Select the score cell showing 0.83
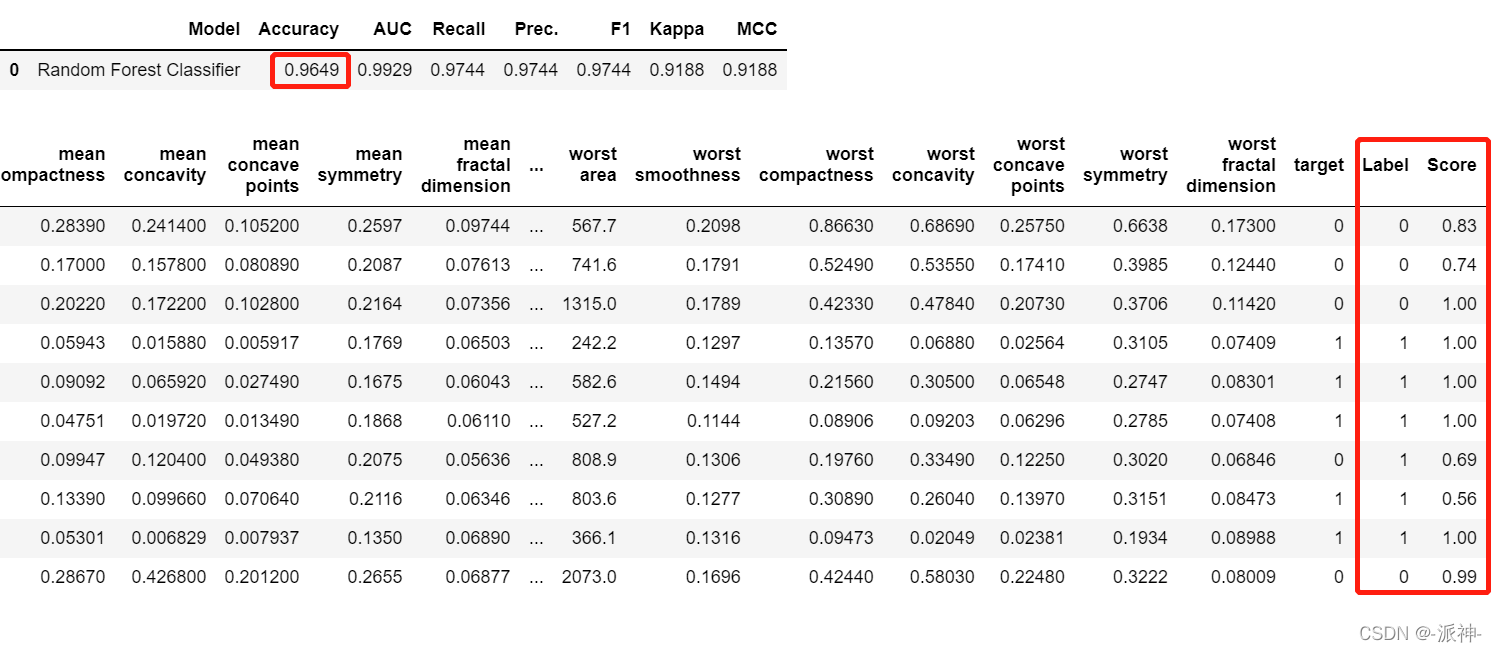Image resolution: width=1497 pixels, height=652 pixels. pyautogui.click(x=1459, y=226)
